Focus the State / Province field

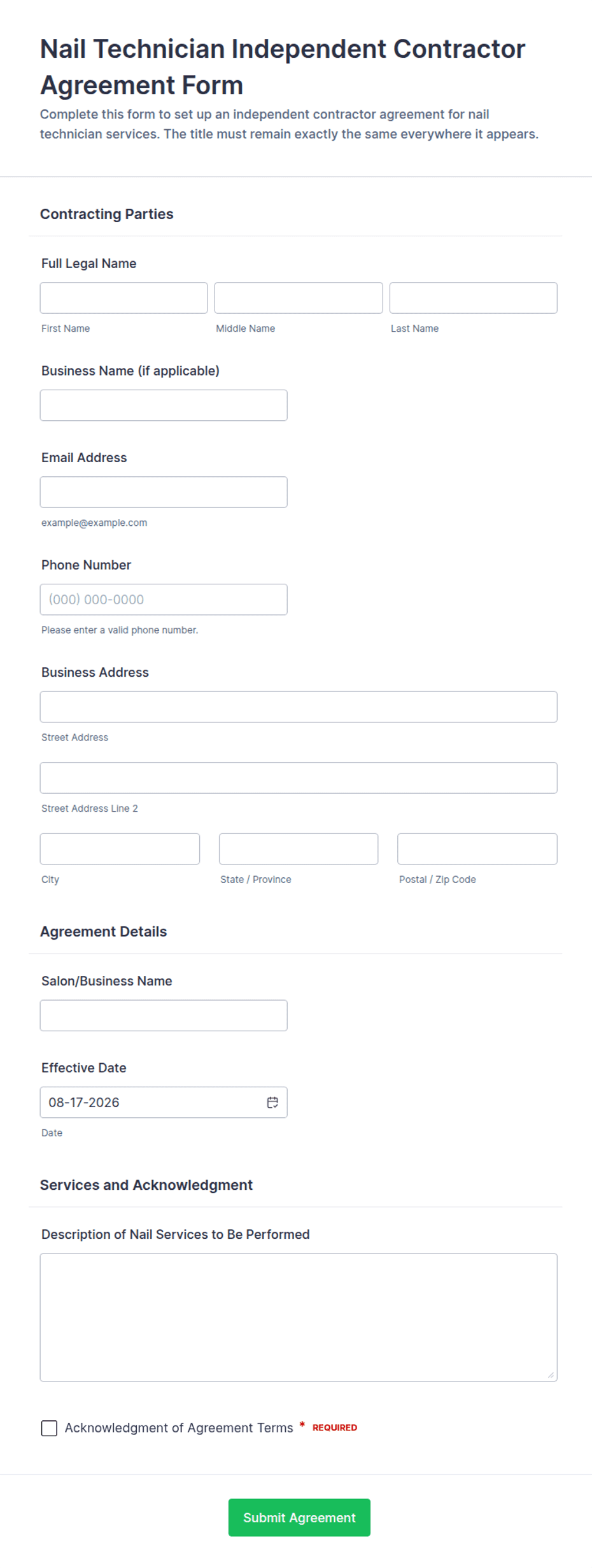(x=299, y=849)
